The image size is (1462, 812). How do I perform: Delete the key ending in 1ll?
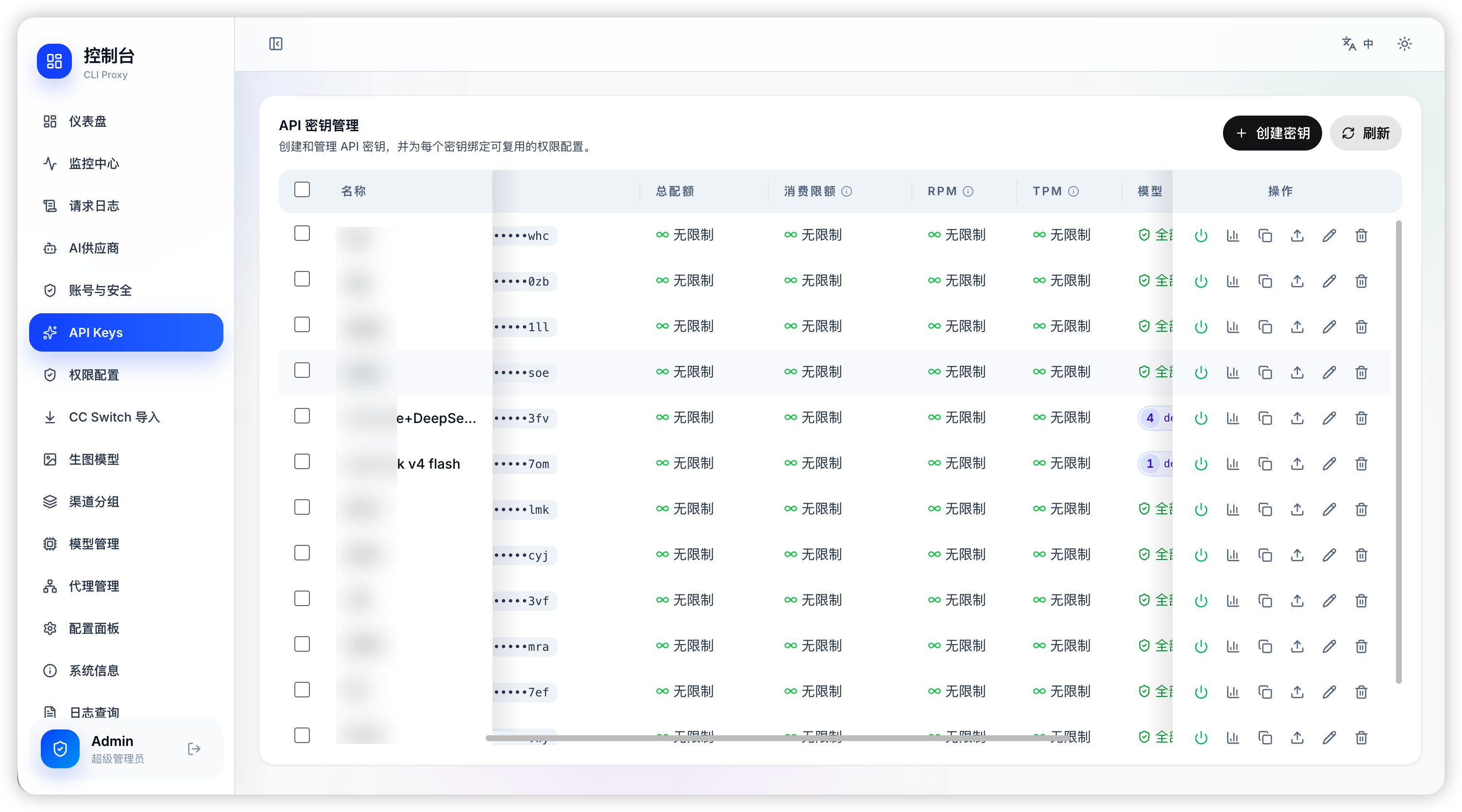[x=1361, y=326]
